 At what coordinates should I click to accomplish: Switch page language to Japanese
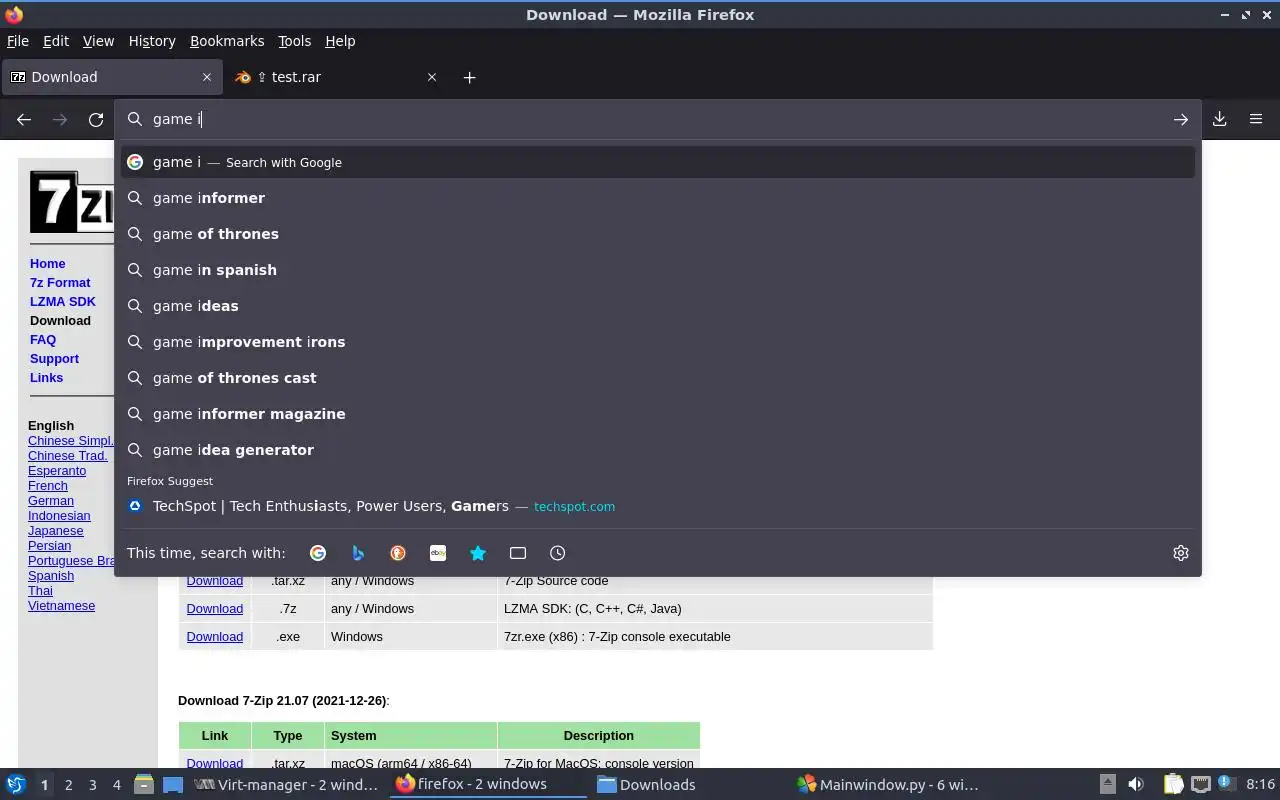click(56, 531)
